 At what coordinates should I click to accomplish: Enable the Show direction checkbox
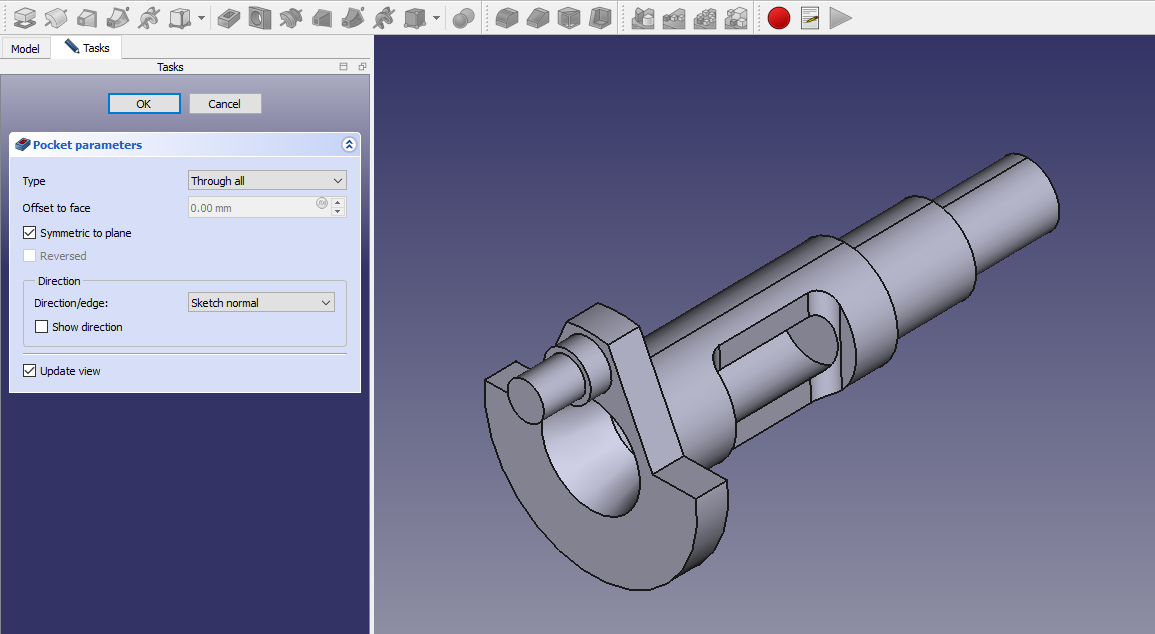point(41,327)
